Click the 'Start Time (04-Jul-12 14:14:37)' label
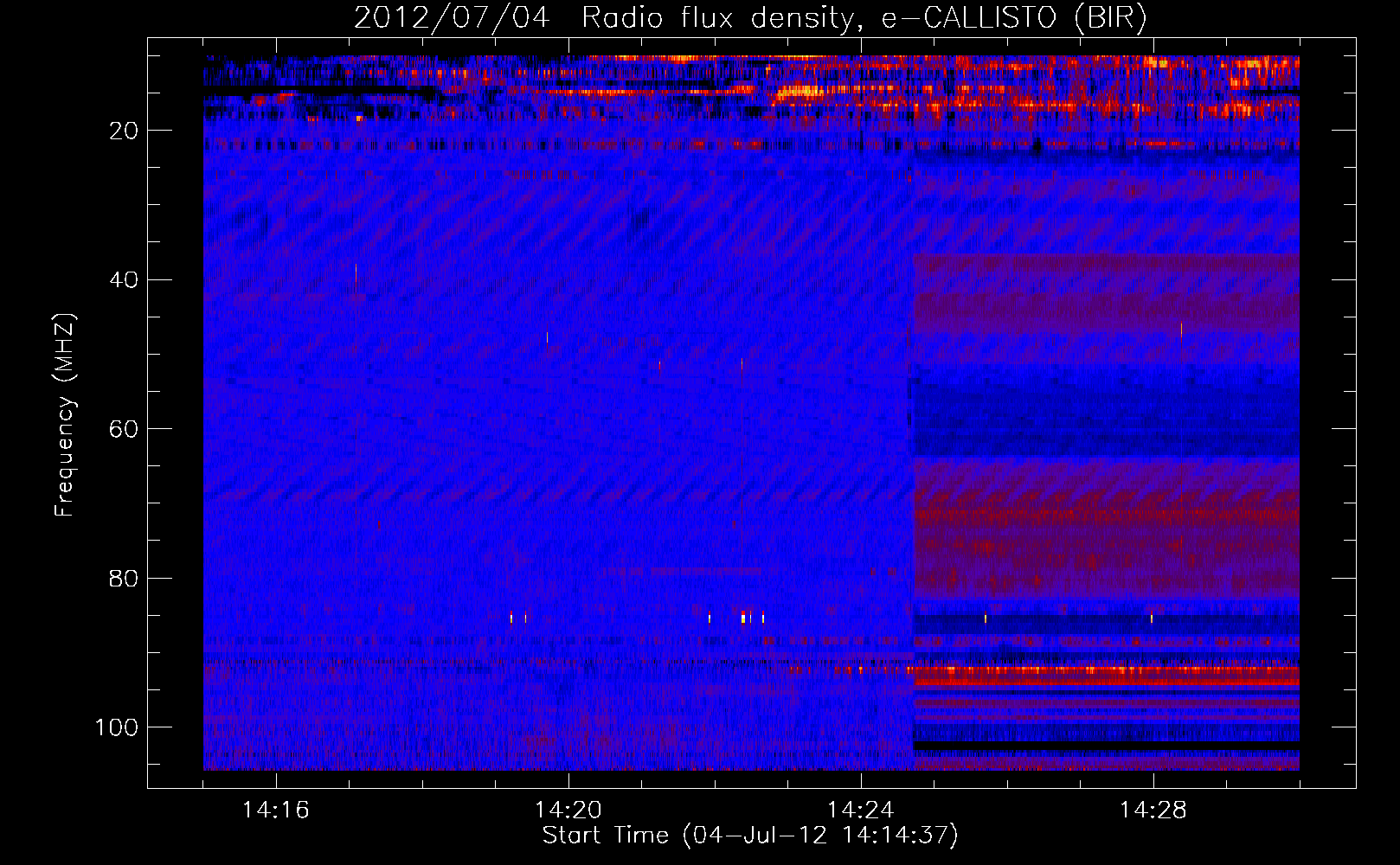This screenshot has height=865, width=1400. coord(750,836)
